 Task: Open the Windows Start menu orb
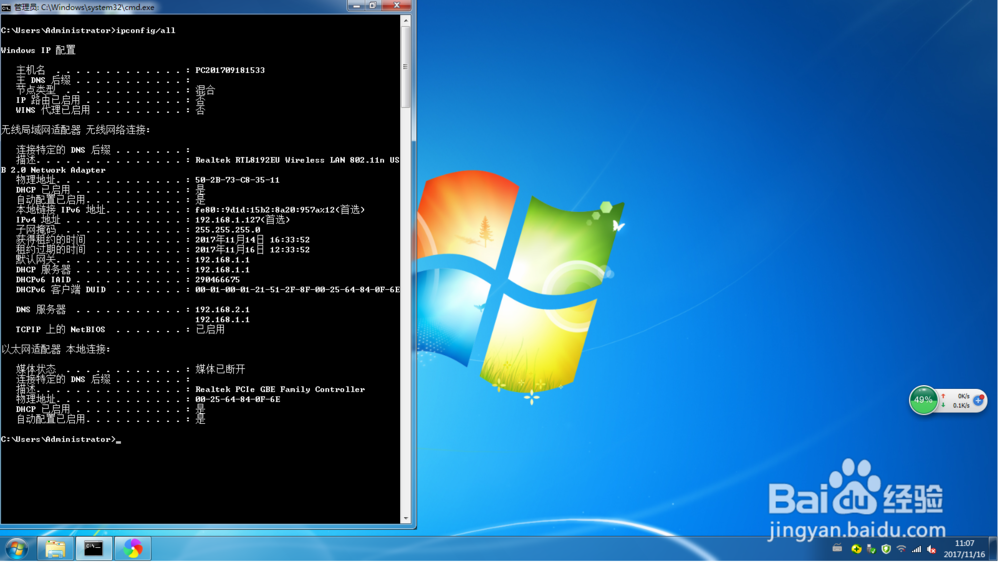pos(17,549)
